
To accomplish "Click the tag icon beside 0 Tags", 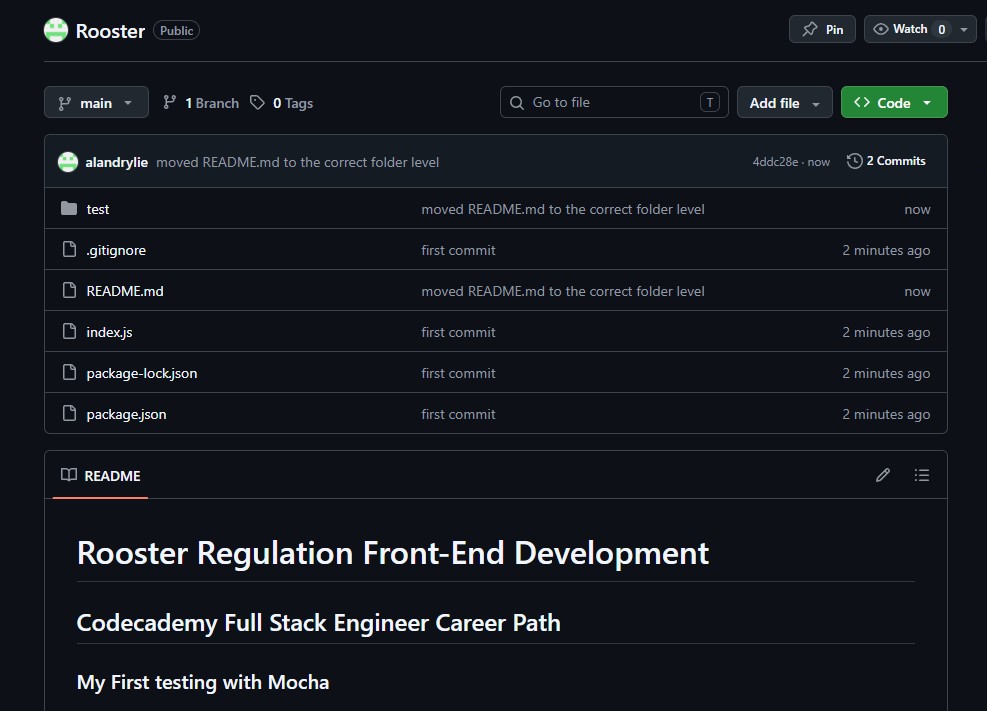I will (257, 103).
